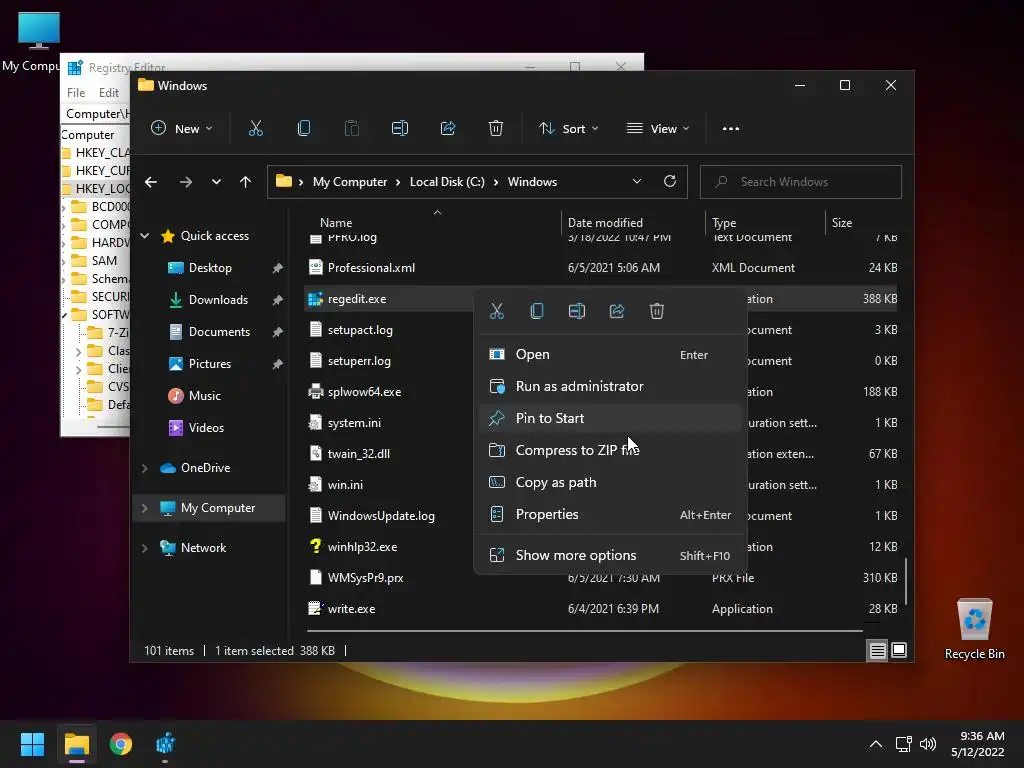Viewport: 1024px width, 768px height.
Task: Open the View dropdown
Action: [x=658, y=129]
